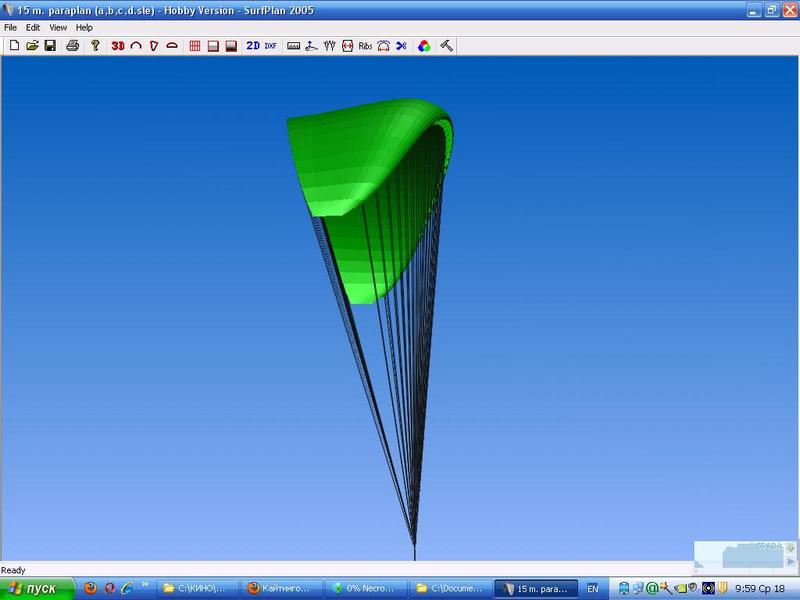Switch to the 0% Necro taskbar window
The image size is (800, 600).
pos(369,589)
